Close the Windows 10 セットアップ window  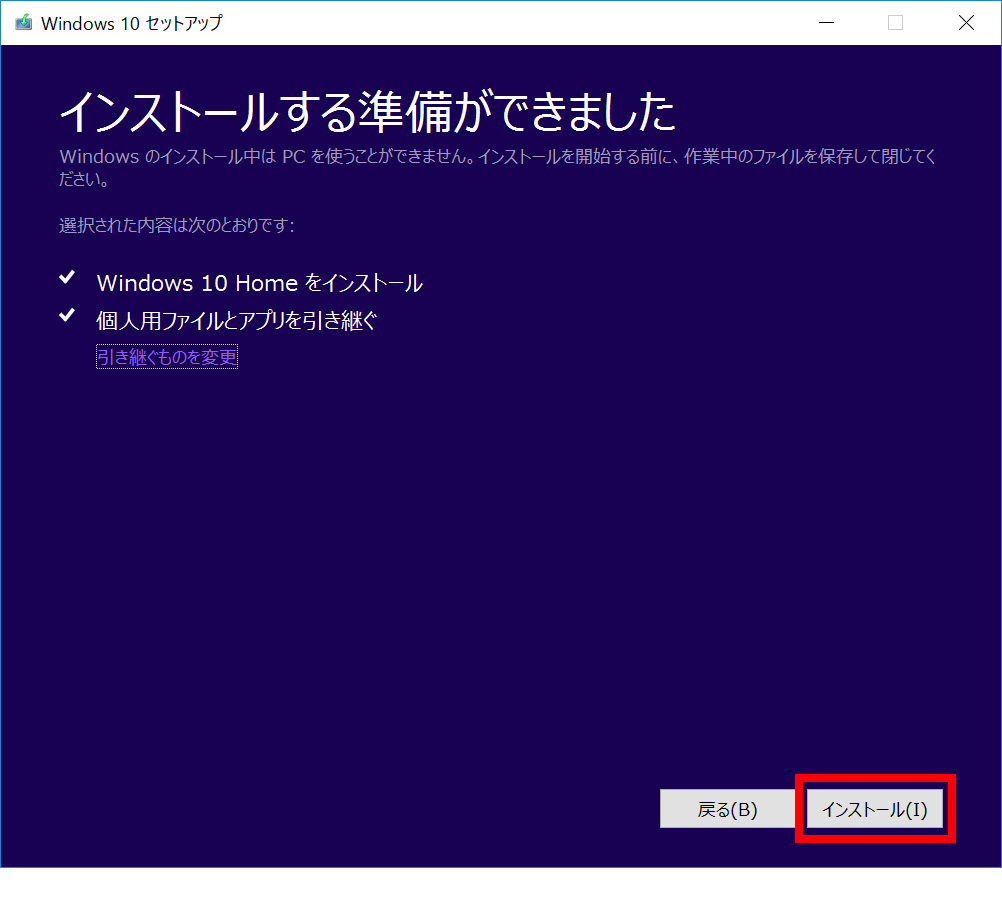[966, 23]
